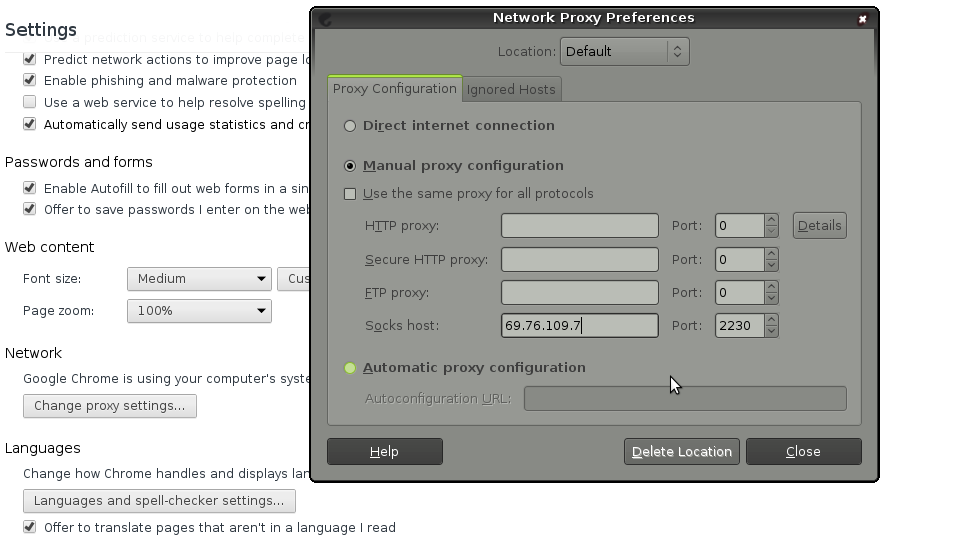Select the Proxy Configuration tab

click(x=394, y=89)
